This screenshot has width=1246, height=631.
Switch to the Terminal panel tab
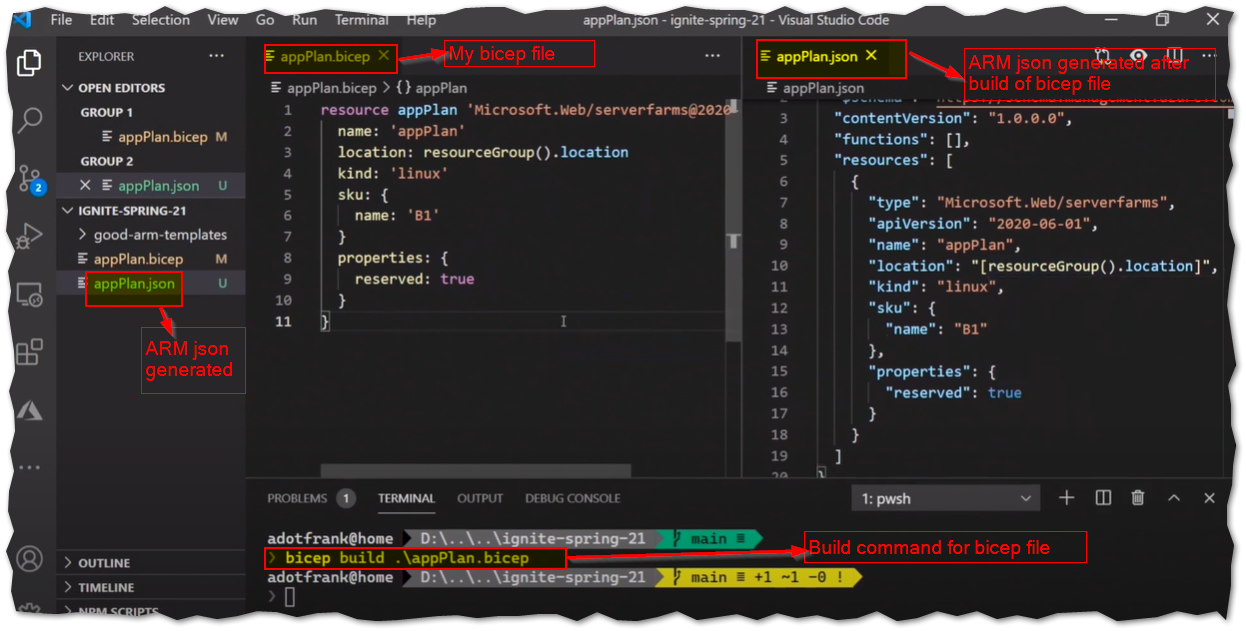point(406,498)
